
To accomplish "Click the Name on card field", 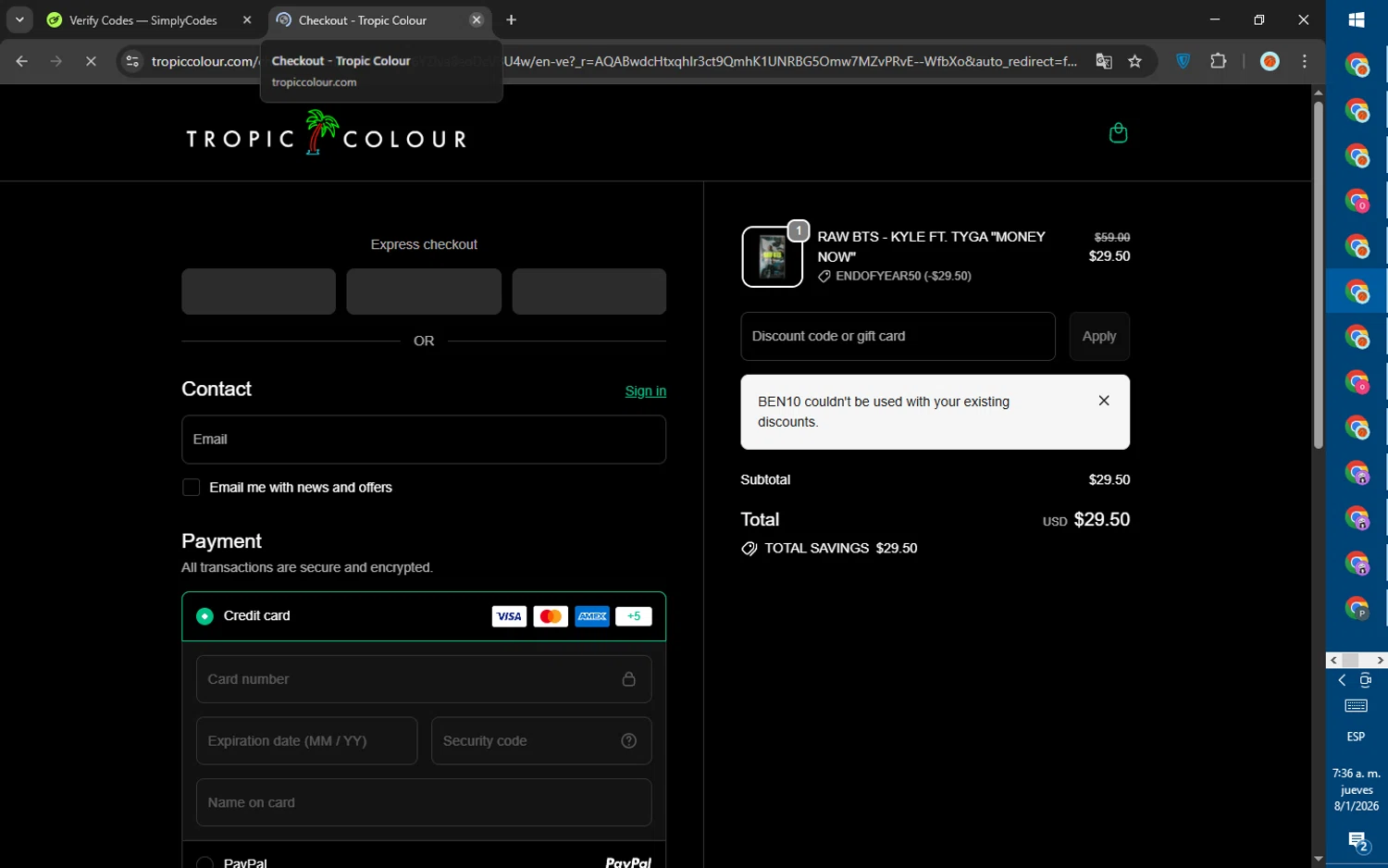I will 424,802.
